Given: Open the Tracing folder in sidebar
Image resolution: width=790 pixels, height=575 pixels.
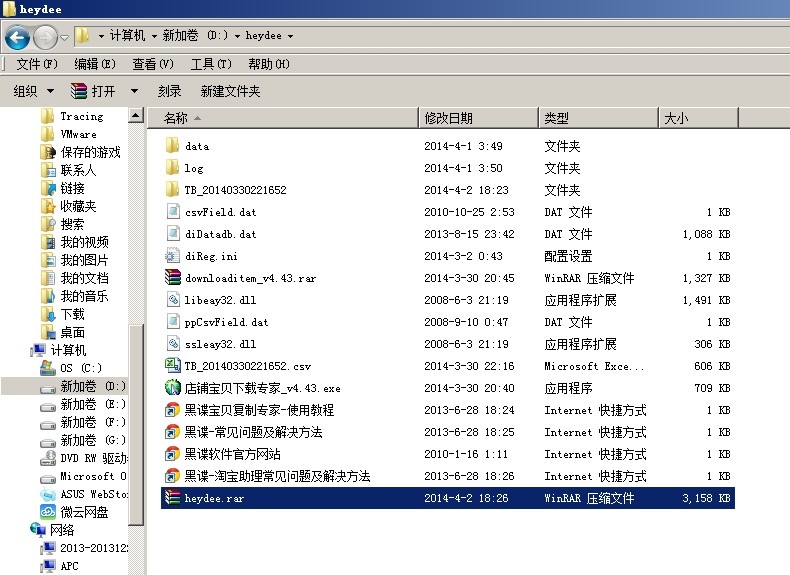Looking at the screenshot, I should point(82,116).
